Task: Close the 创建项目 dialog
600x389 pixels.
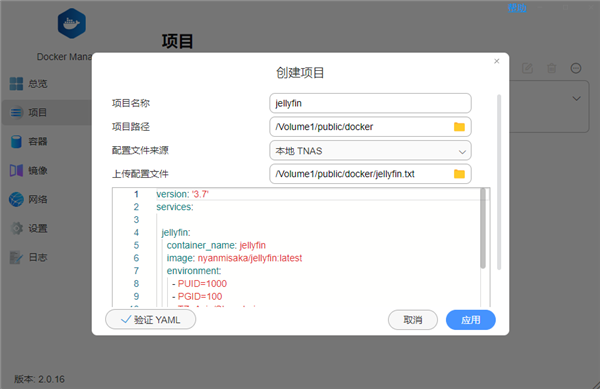Action: coord(497,61)
